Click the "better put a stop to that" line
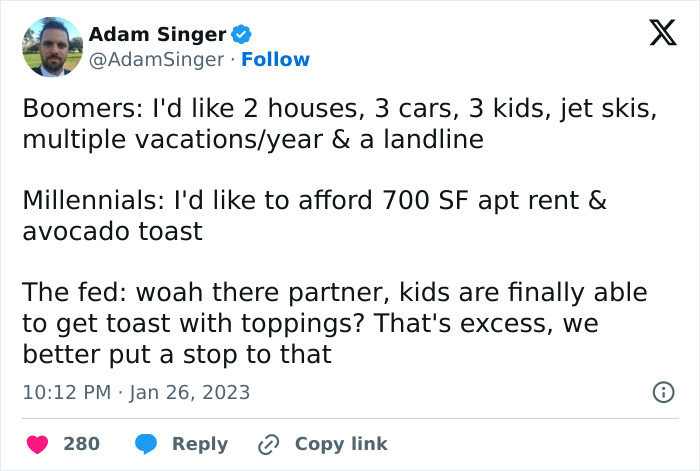This screenshot has height=471, width=700. [x=176, y=354]
